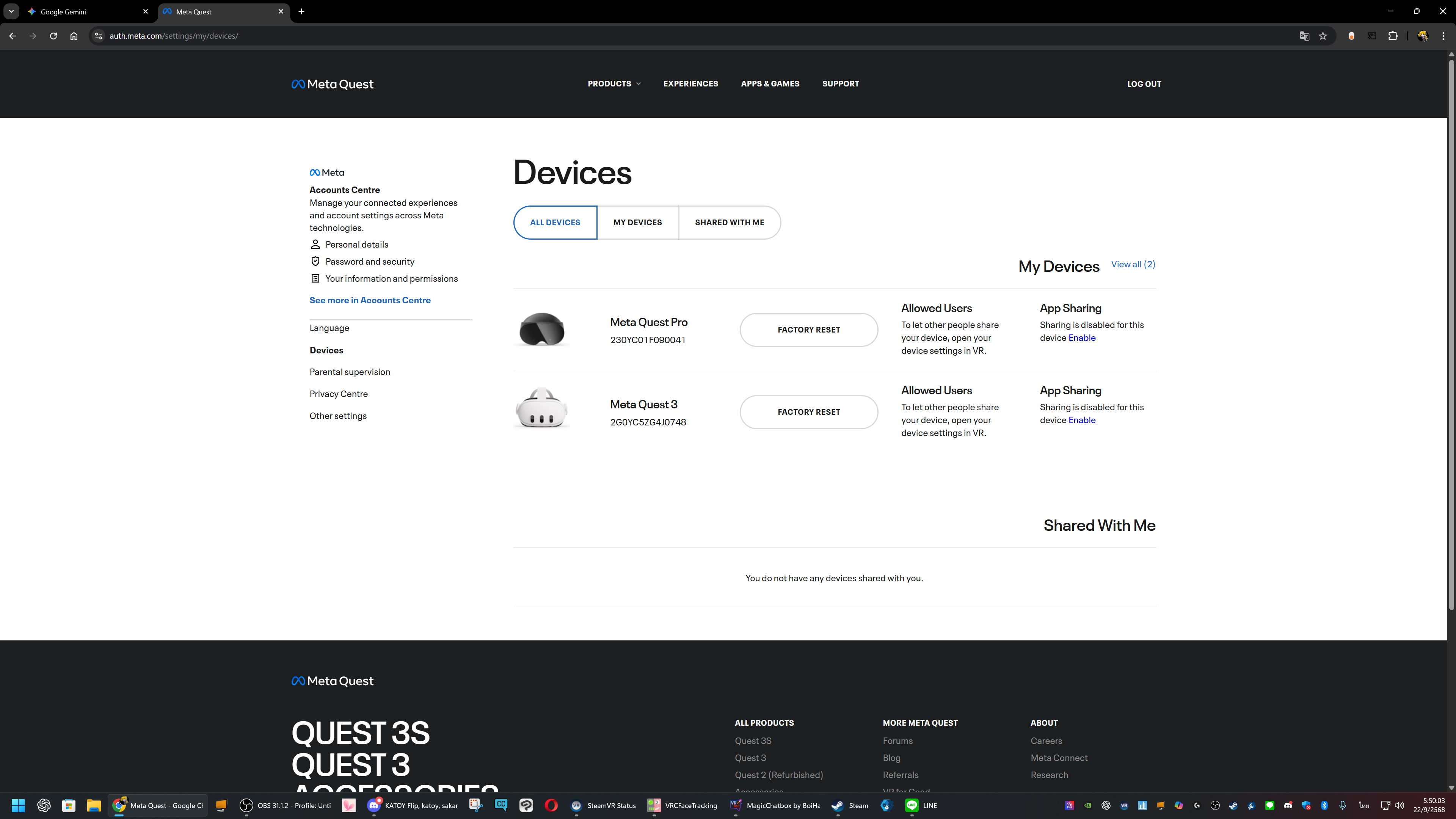Open File Explorer from the taskbar

[93, 805]
